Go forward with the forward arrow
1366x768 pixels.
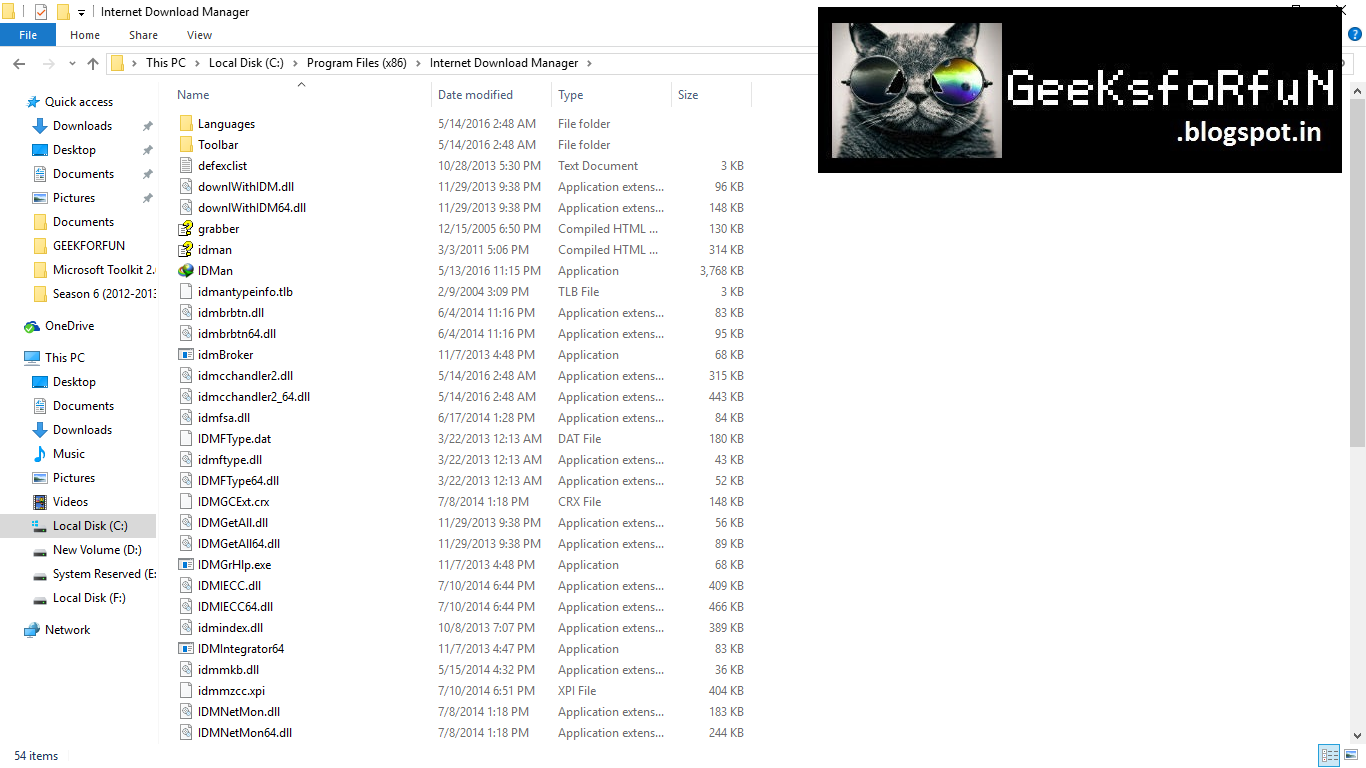point(49,63)
